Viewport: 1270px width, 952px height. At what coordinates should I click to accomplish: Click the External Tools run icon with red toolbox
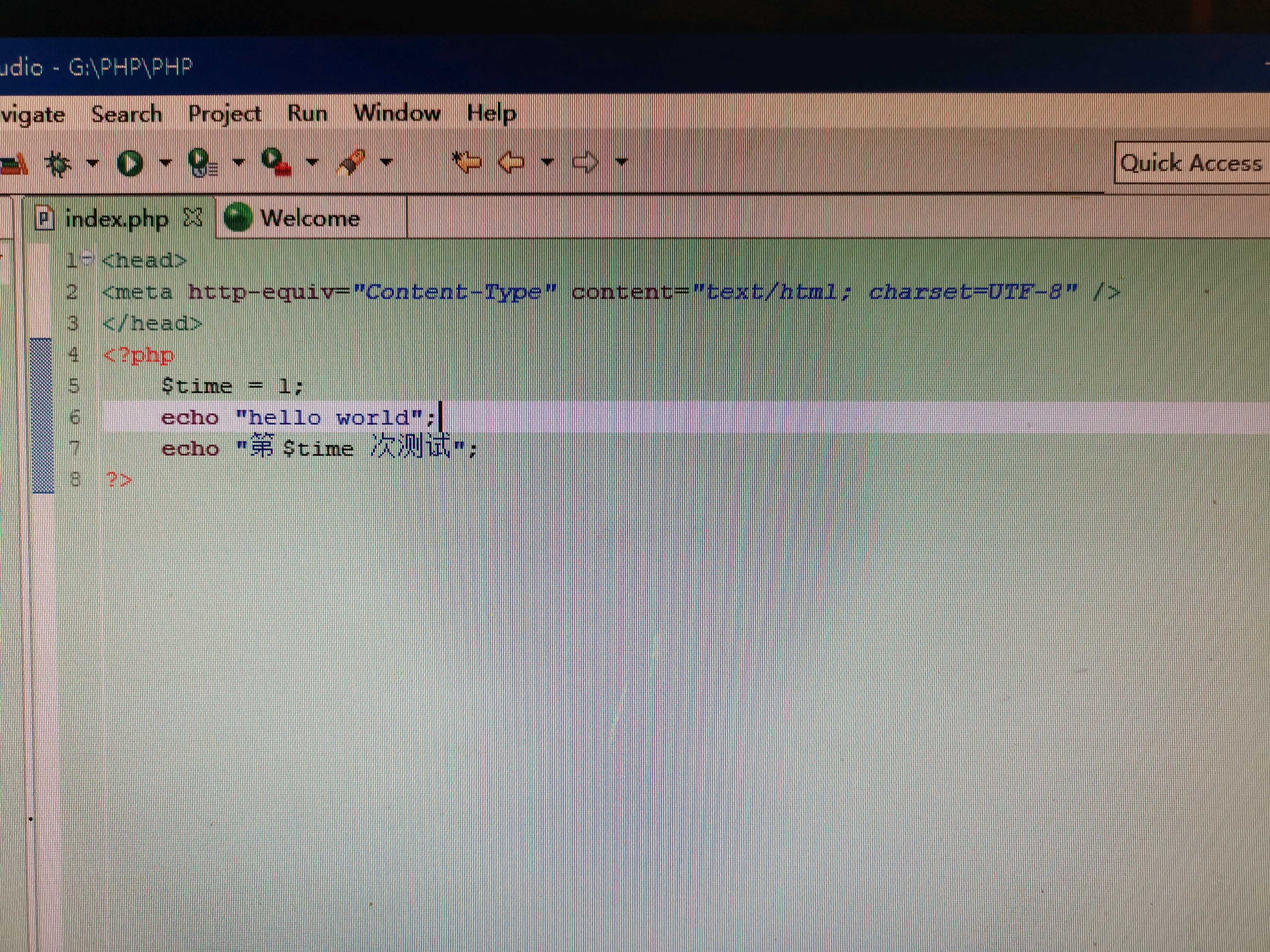276,162
